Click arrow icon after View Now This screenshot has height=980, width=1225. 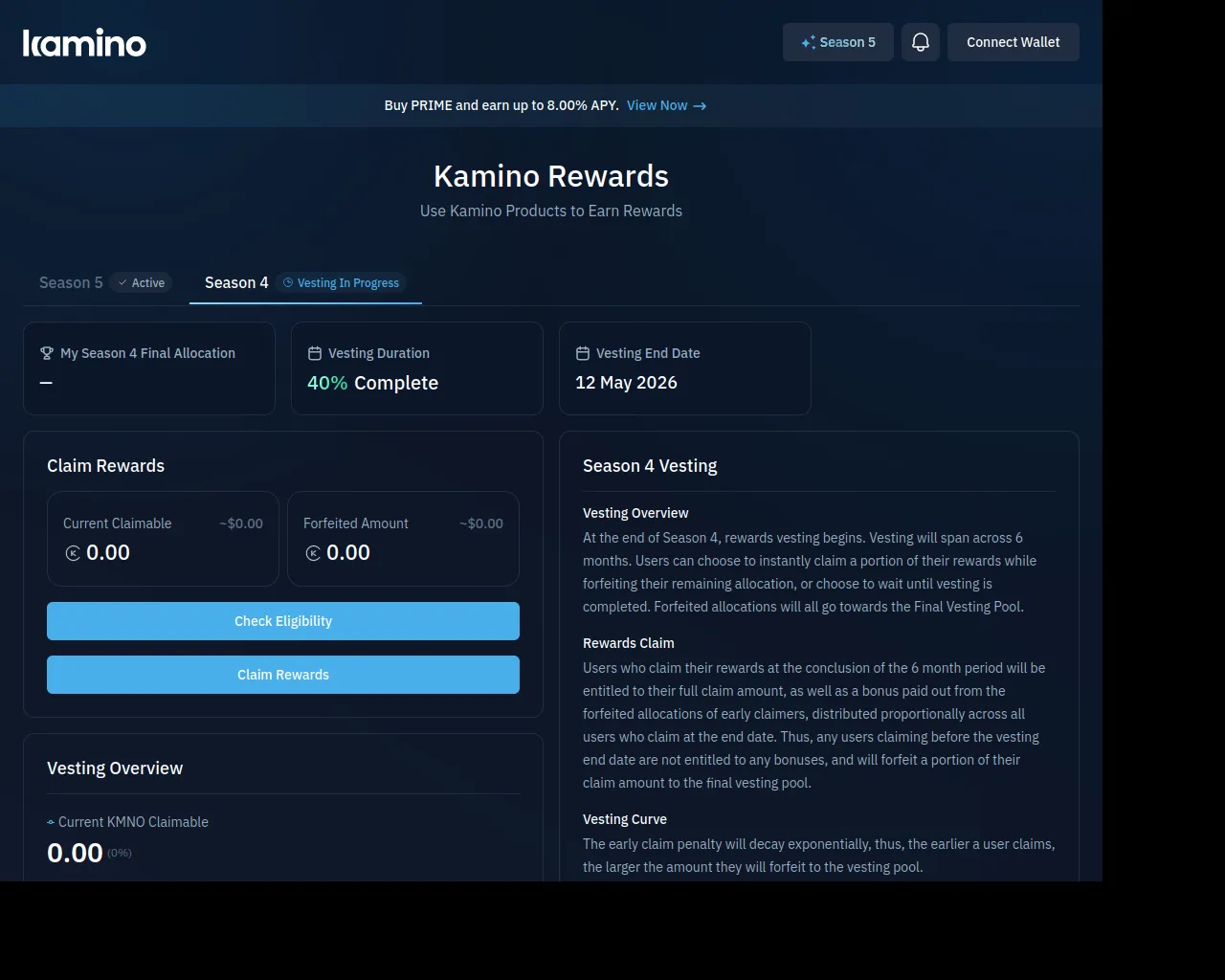(x=700, y=106)
